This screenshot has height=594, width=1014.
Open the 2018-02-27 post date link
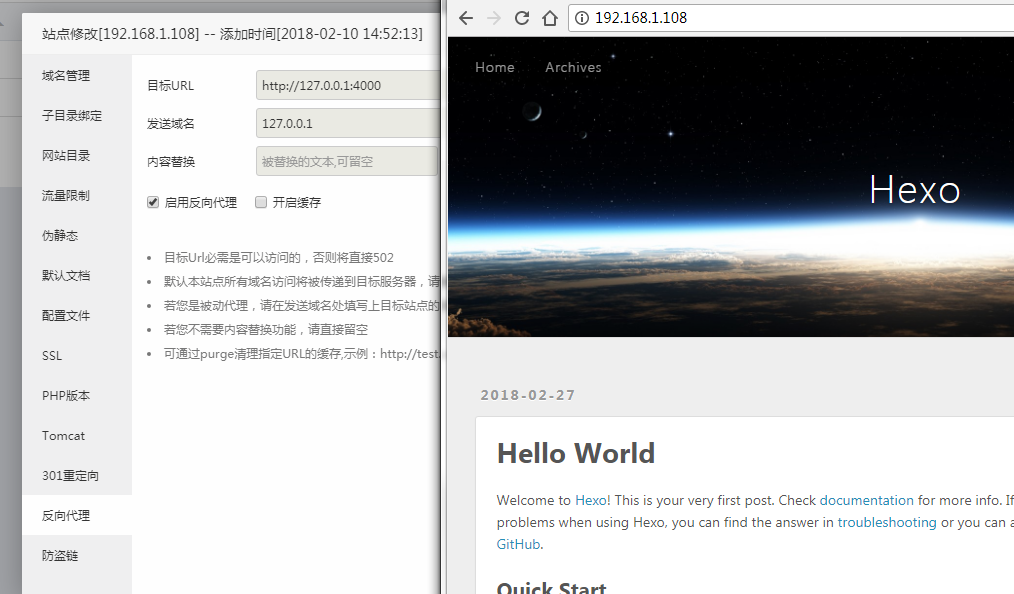tap(528, 395)
